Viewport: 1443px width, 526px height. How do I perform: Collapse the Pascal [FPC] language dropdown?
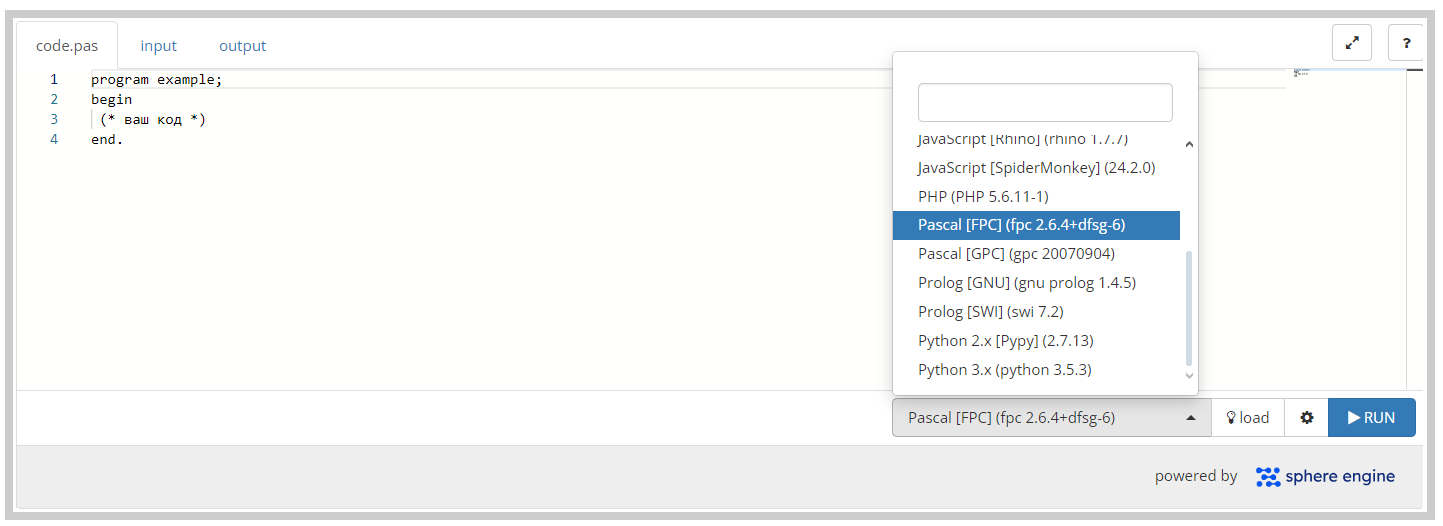coord(1051,418)
